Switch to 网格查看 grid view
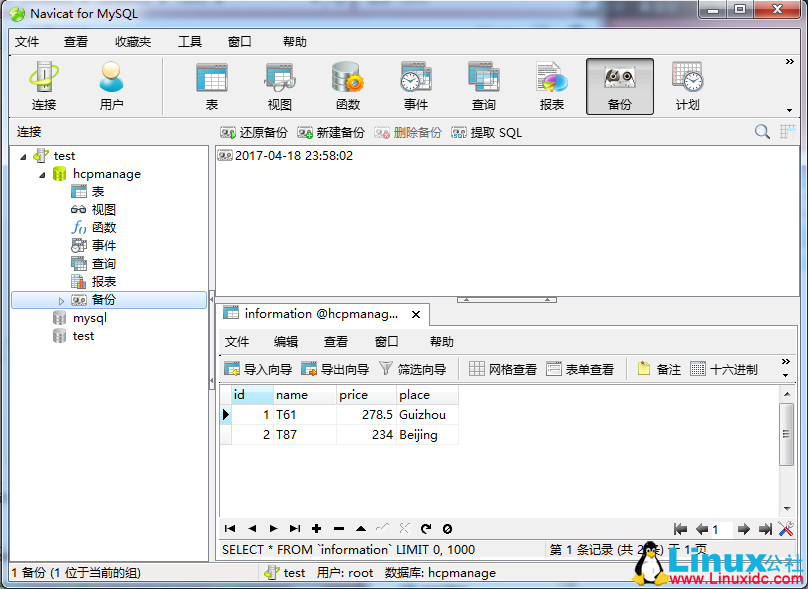The height and width of the screenshot is (589, 808). click(x=503, y=369)
